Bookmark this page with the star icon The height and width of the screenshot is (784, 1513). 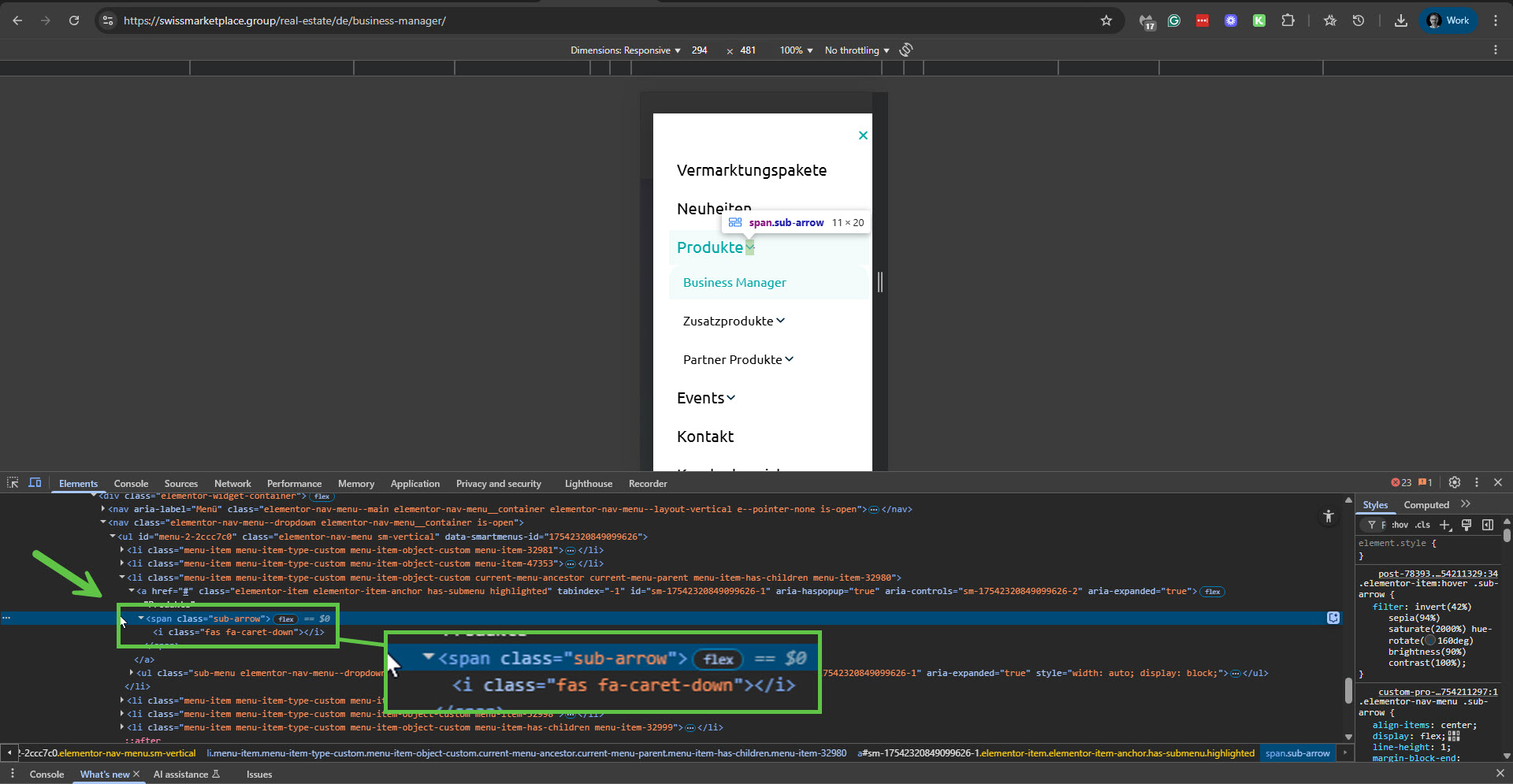[1106, 20]
